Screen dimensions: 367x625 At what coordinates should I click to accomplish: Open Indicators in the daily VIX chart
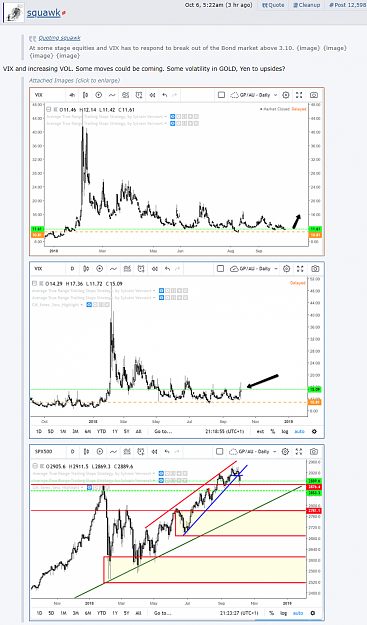[x=113, y=269]
